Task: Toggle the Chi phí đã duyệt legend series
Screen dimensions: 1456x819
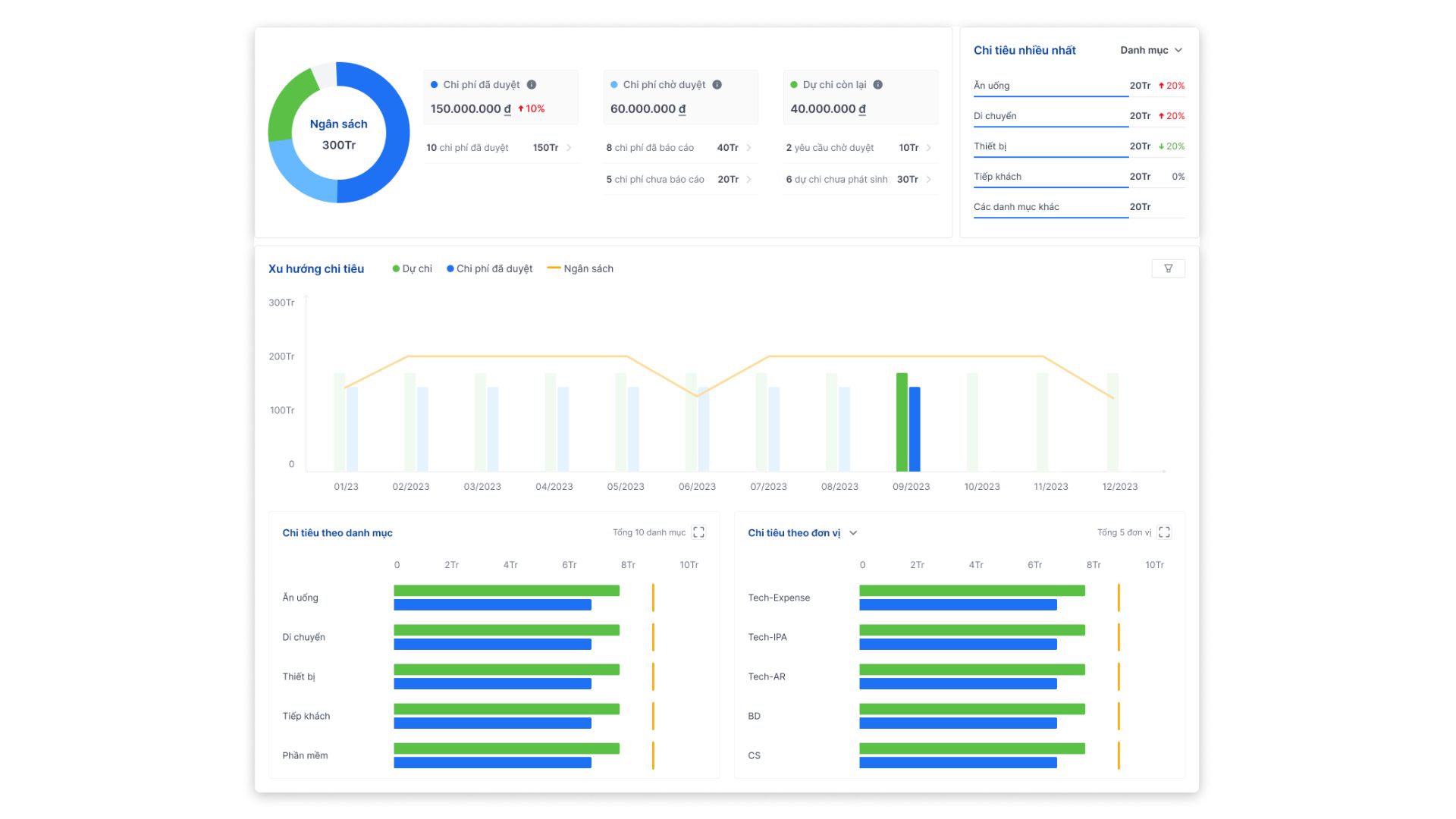Action: [490, 268]
